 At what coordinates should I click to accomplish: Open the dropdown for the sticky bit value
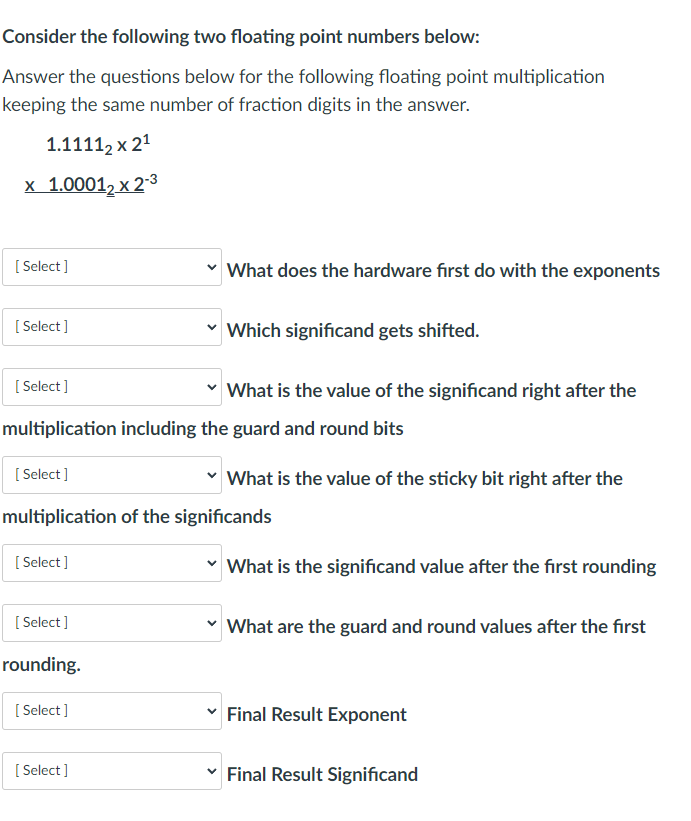pos(110,474)
